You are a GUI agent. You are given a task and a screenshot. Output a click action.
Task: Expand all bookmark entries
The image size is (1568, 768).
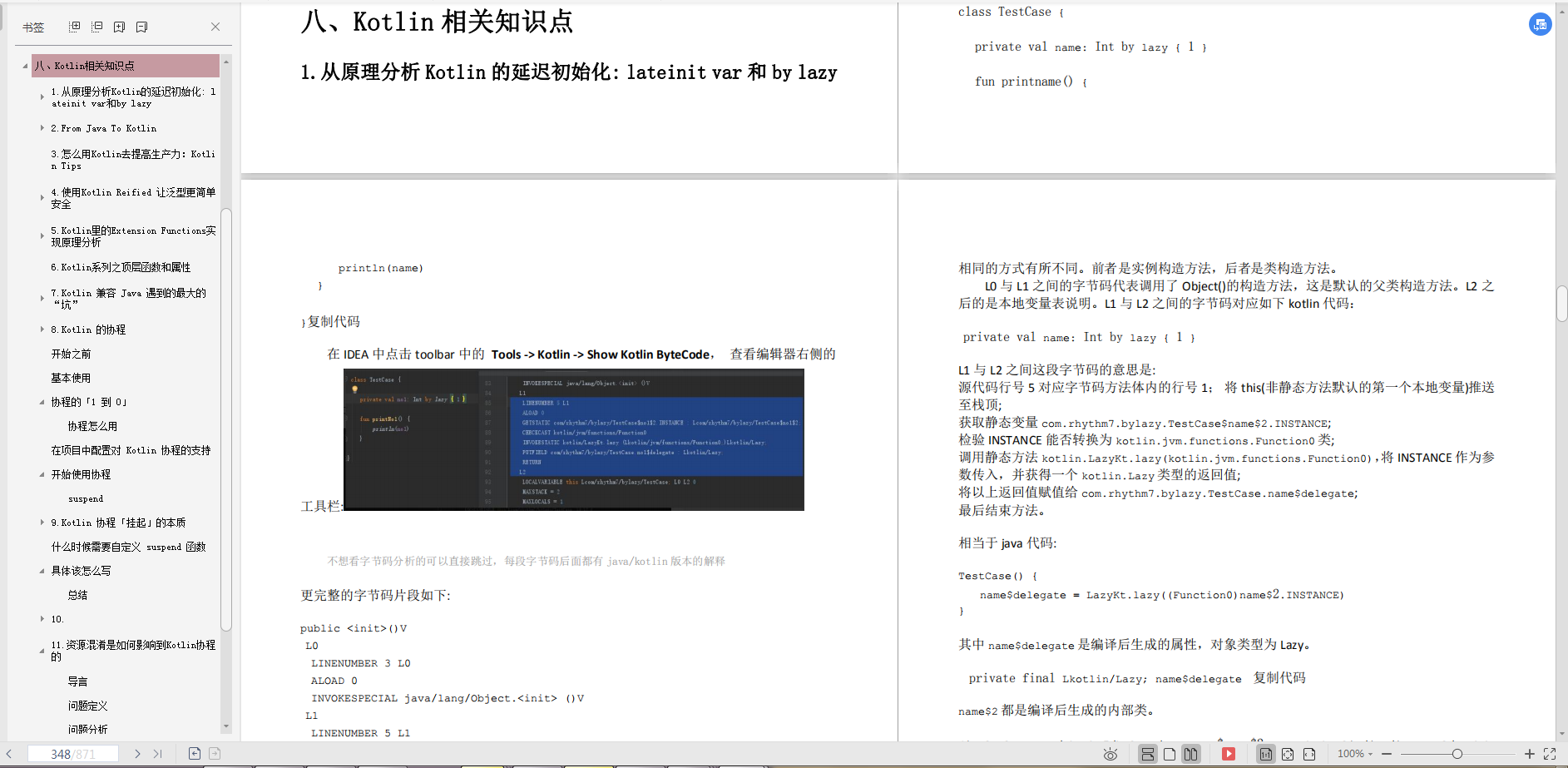point(74,26)
